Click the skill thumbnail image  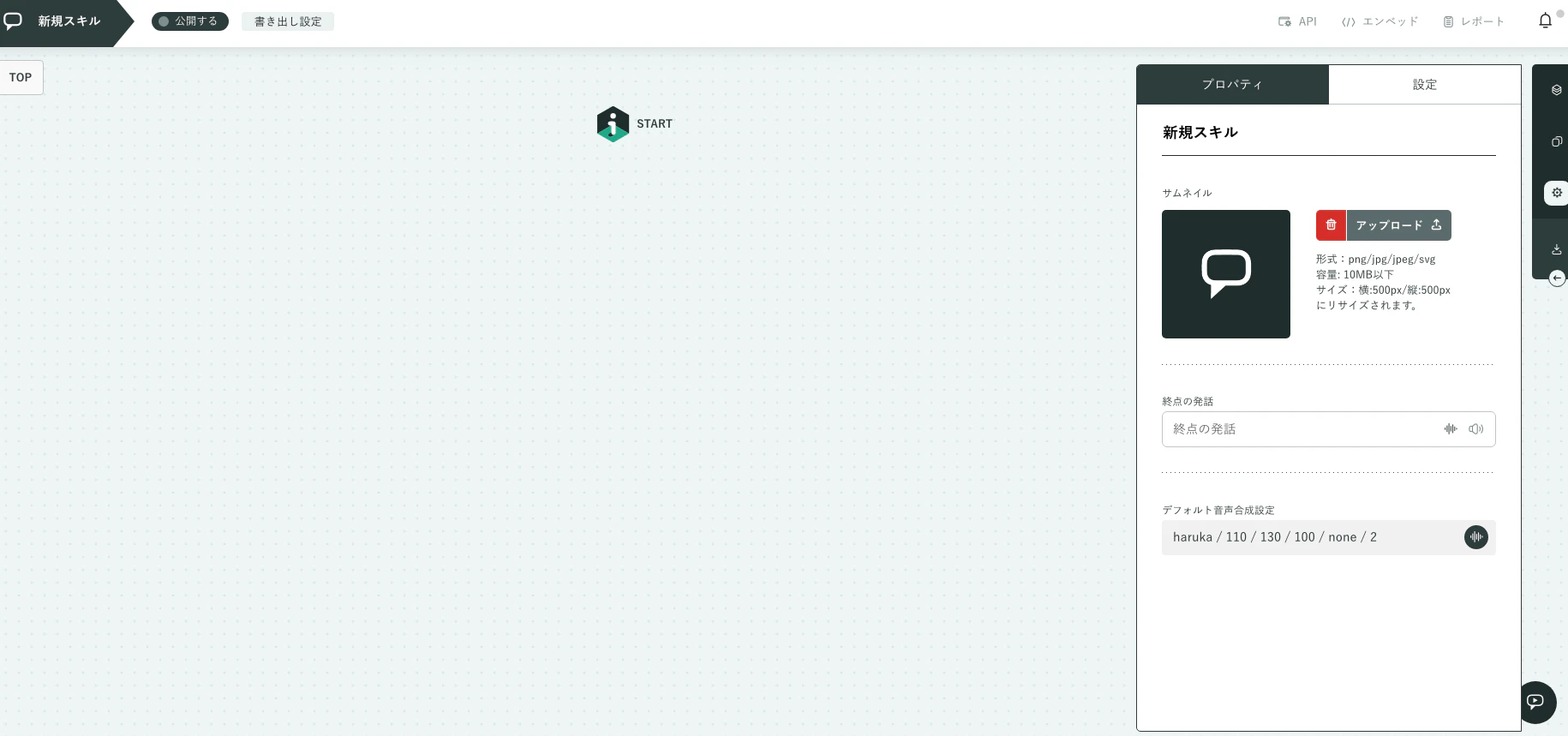(1226, 274)
